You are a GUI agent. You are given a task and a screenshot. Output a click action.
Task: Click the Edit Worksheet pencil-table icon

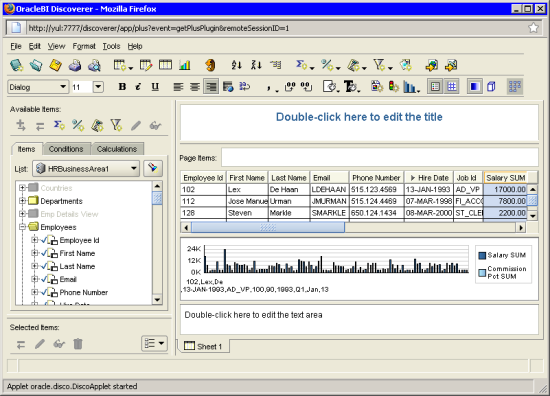146,65
